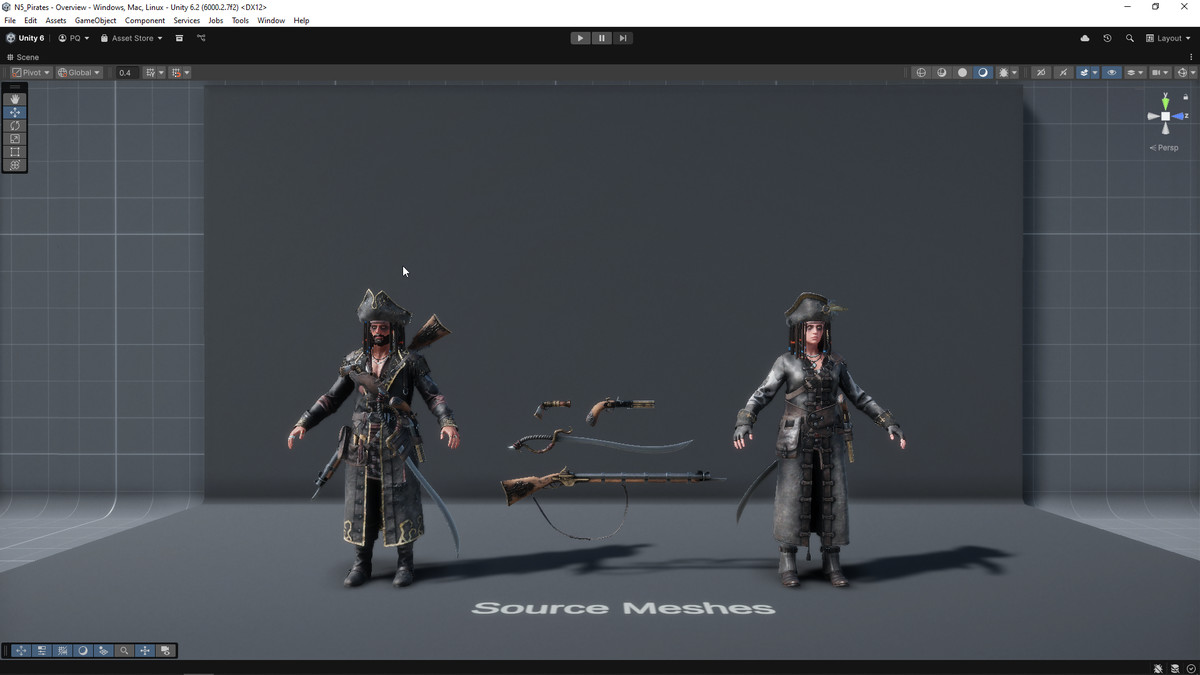This screenshot has width=1200, height=675.
Task: Click the 0.4 snap value field
Action: click(125, 72)
